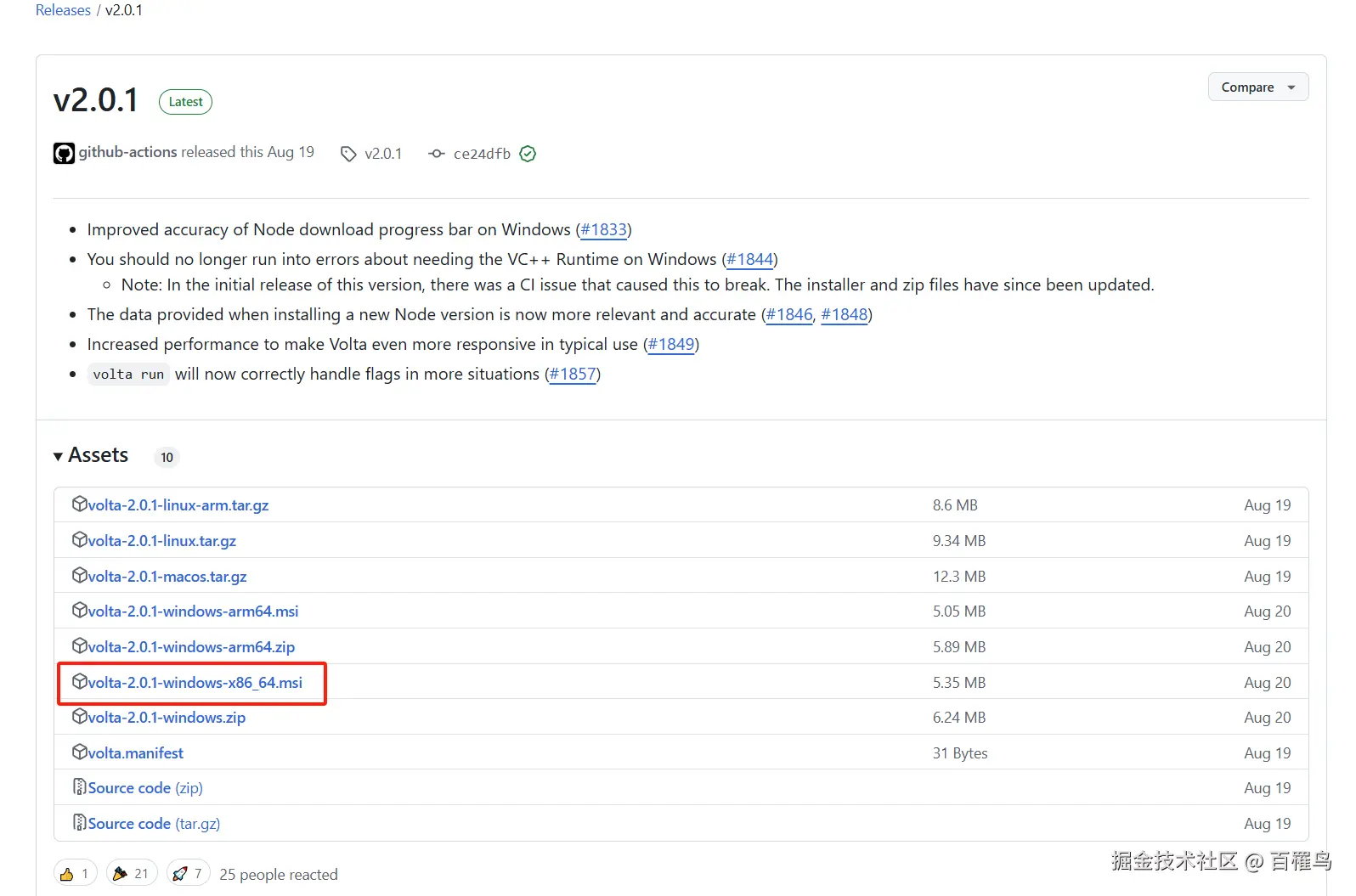Click the tag icon beside v2.0.1

coord(348,154)
